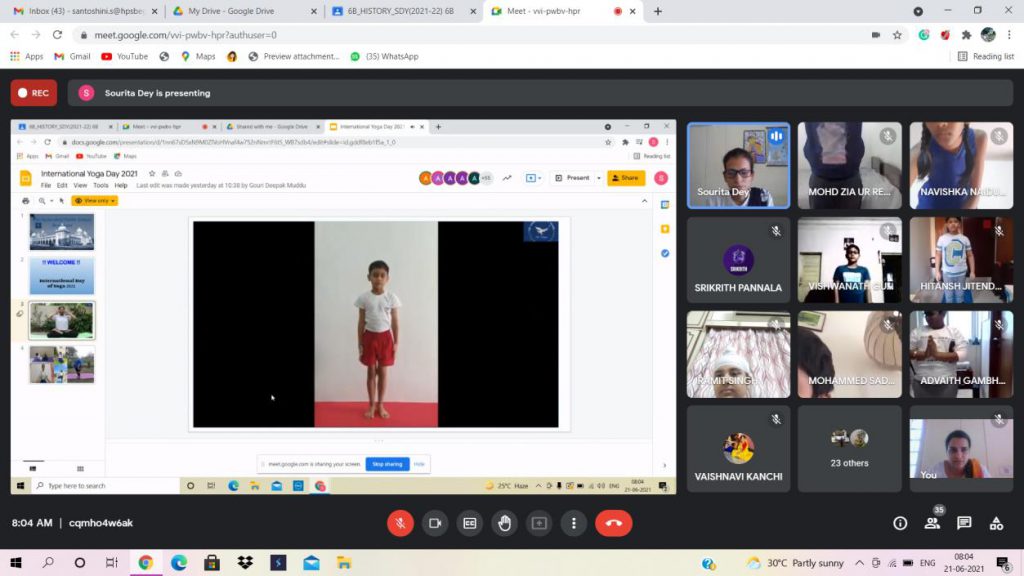Toggle the camera on or off
The width and height of the screenshot is (1024, 576).
point(435,523)
